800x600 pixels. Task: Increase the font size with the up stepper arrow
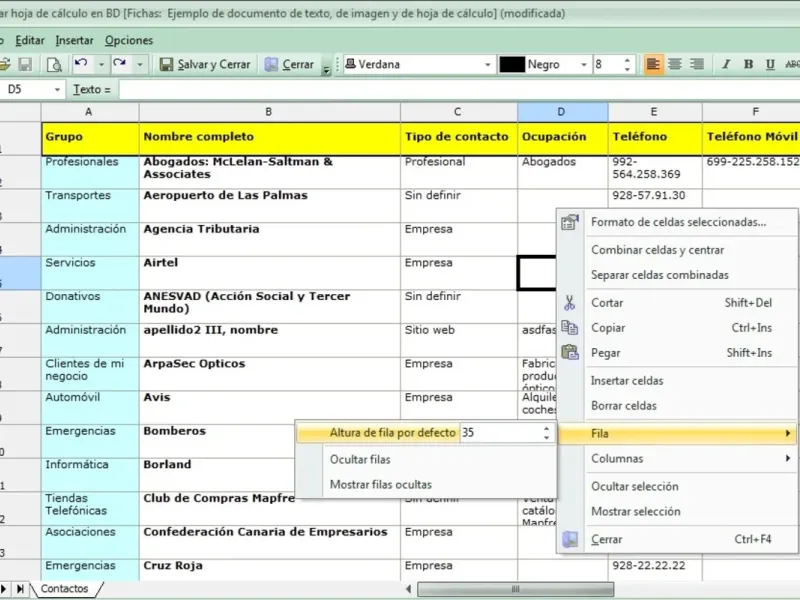tap(627, 60)
